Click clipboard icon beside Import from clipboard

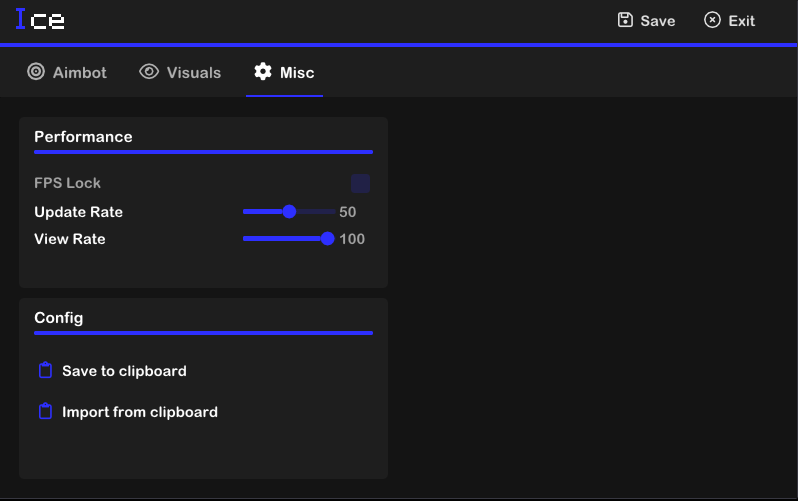click(45, 412)
